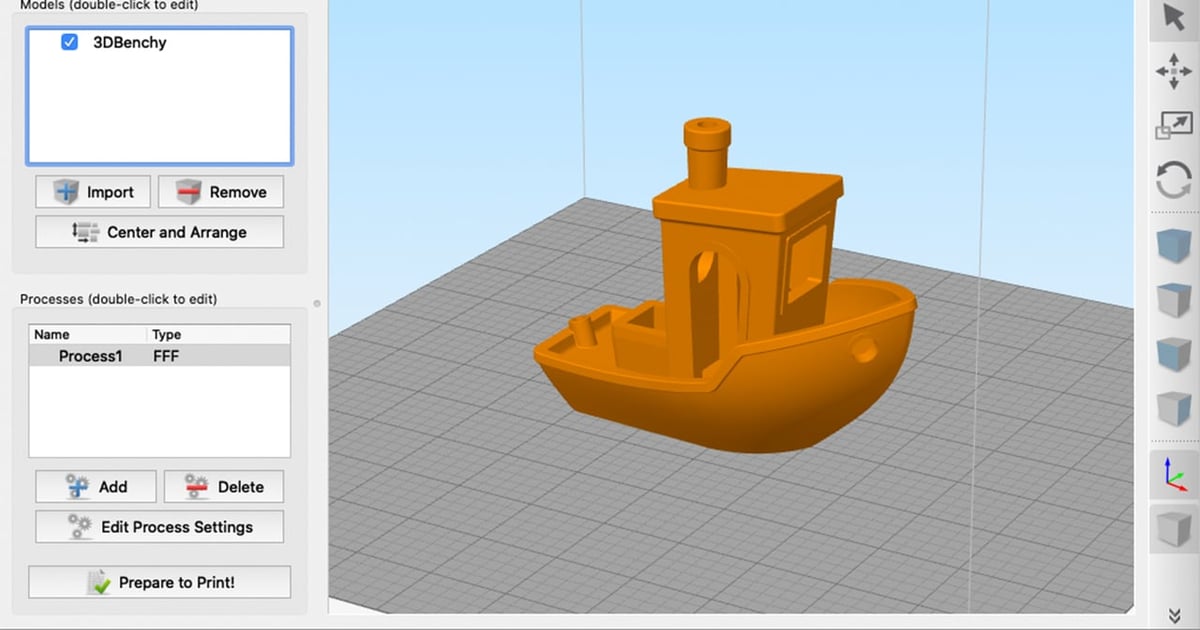This screenshot has height=630, width=1200.
Task: Switch to the default isometric view cube
Action: (x=1174, y=245)
